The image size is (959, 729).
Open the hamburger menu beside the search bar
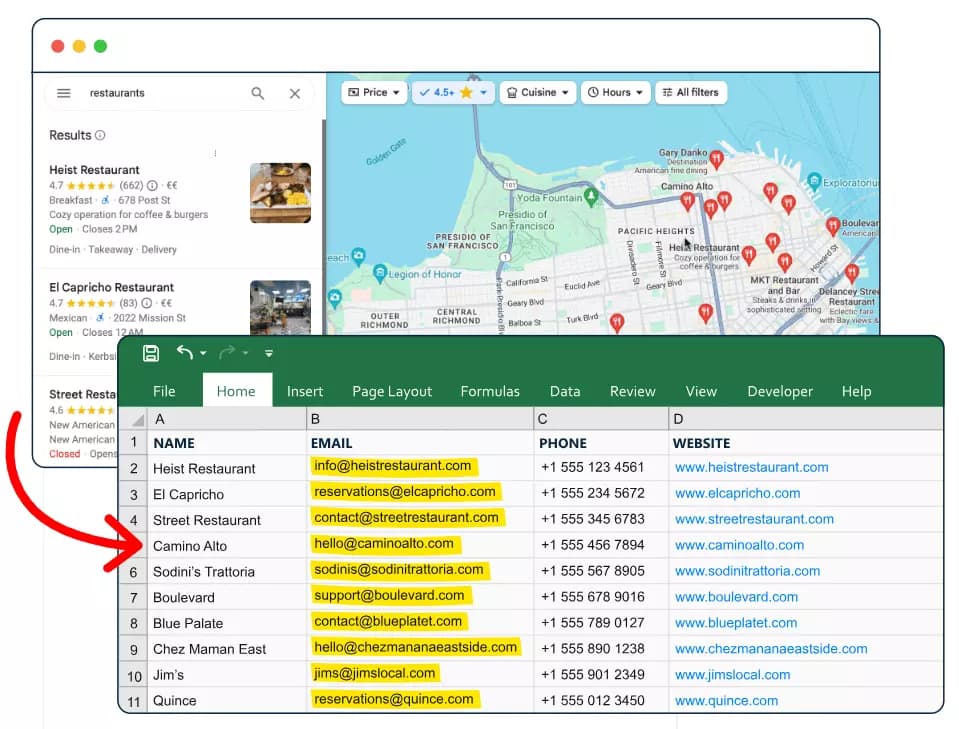click(64, 92)
